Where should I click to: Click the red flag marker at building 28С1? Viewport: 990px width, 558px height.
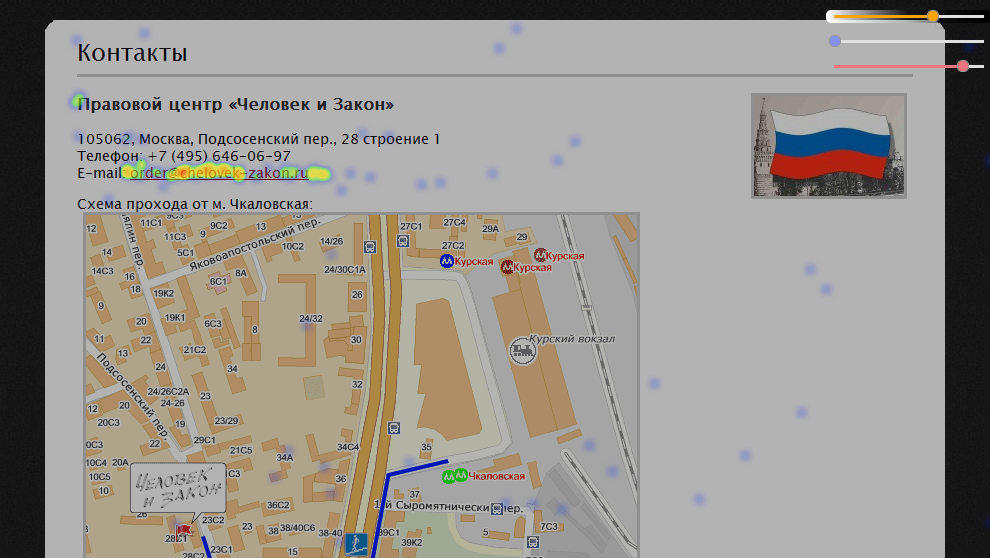pos(183,529)
